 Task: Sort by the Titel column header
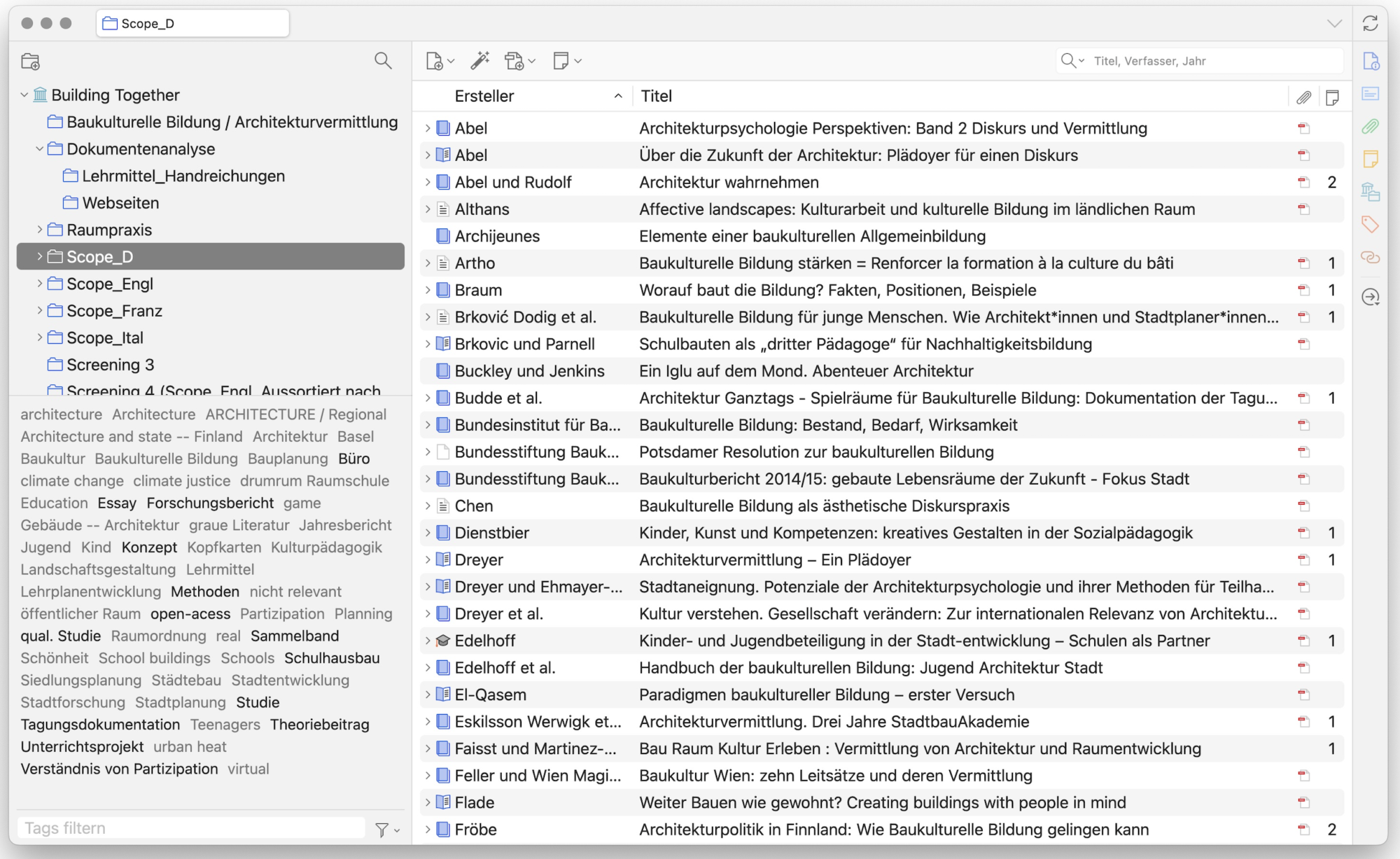click(x=656, y=96)
